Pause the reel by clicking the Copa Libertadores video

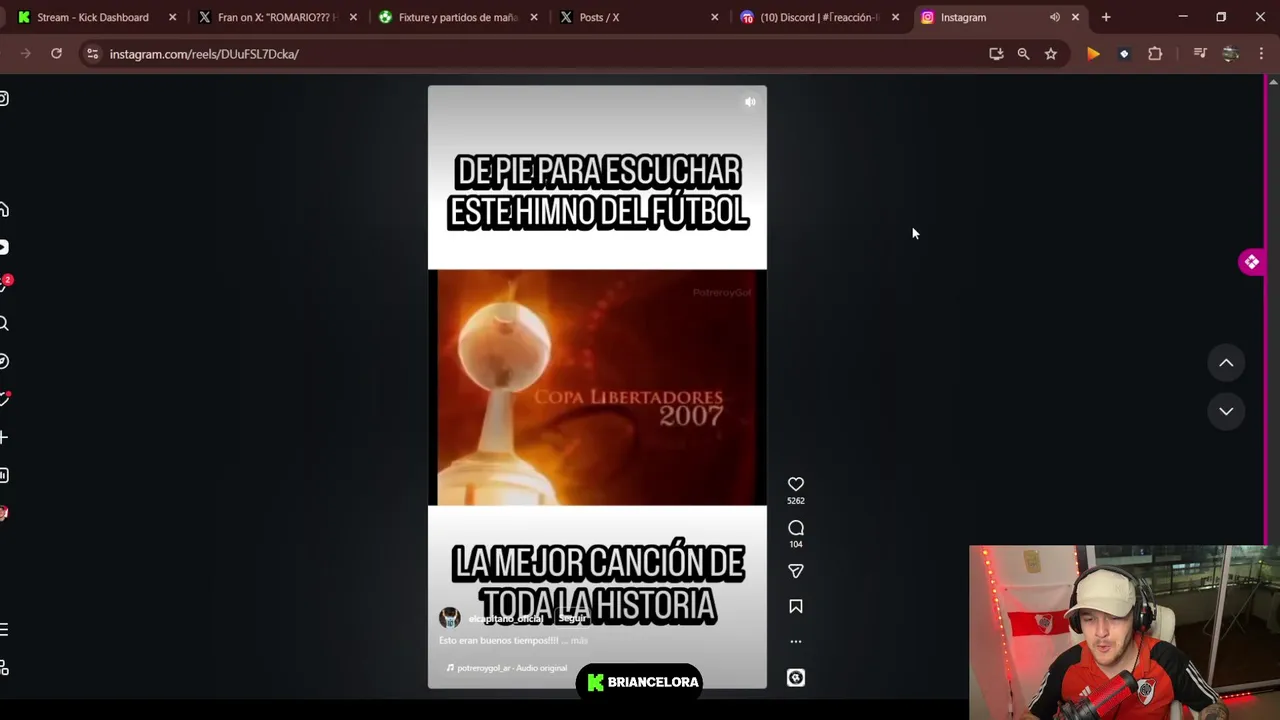597,388
